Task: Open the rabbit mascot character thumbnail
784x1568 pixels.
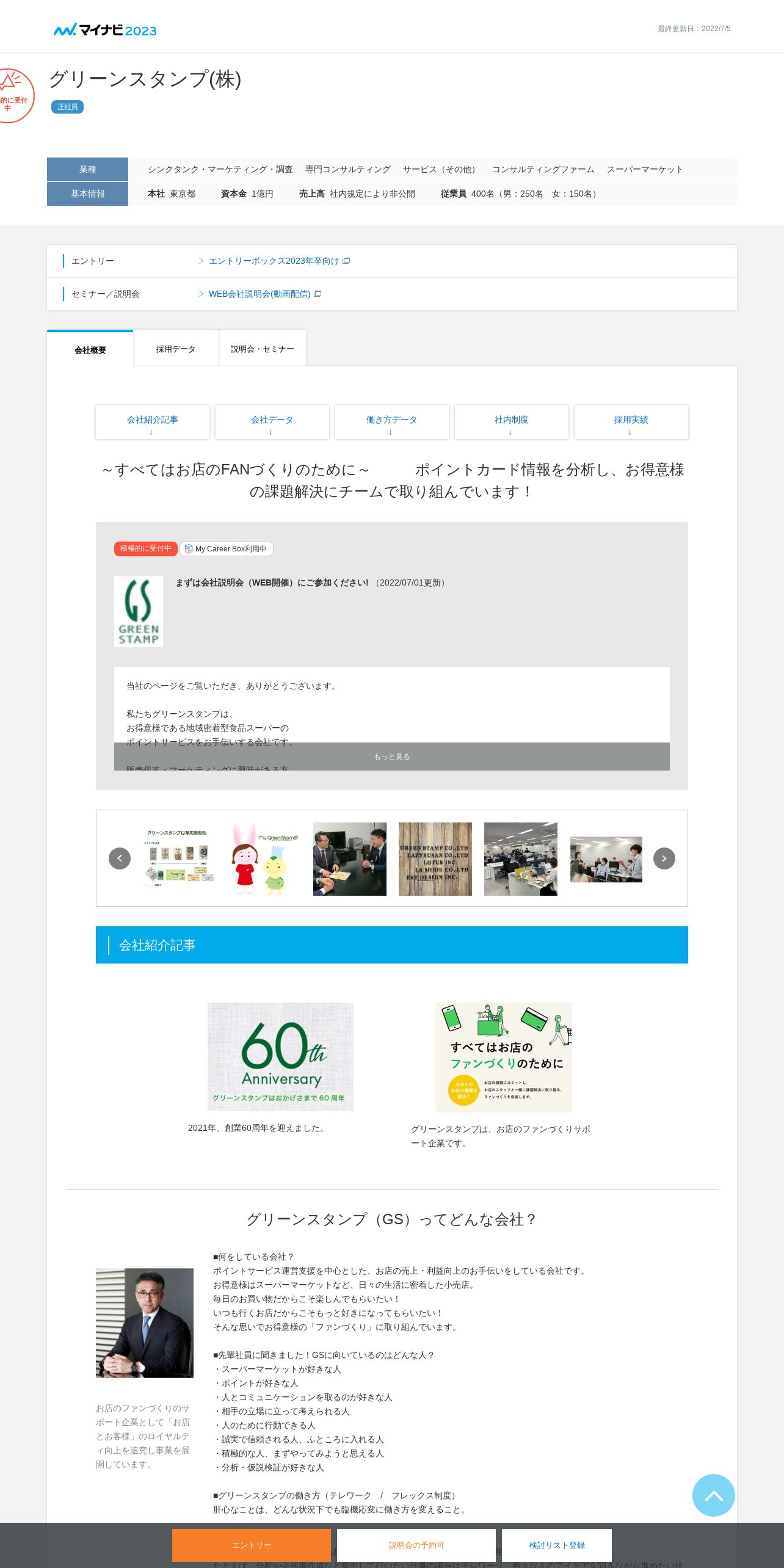Action: pos(264,858)
